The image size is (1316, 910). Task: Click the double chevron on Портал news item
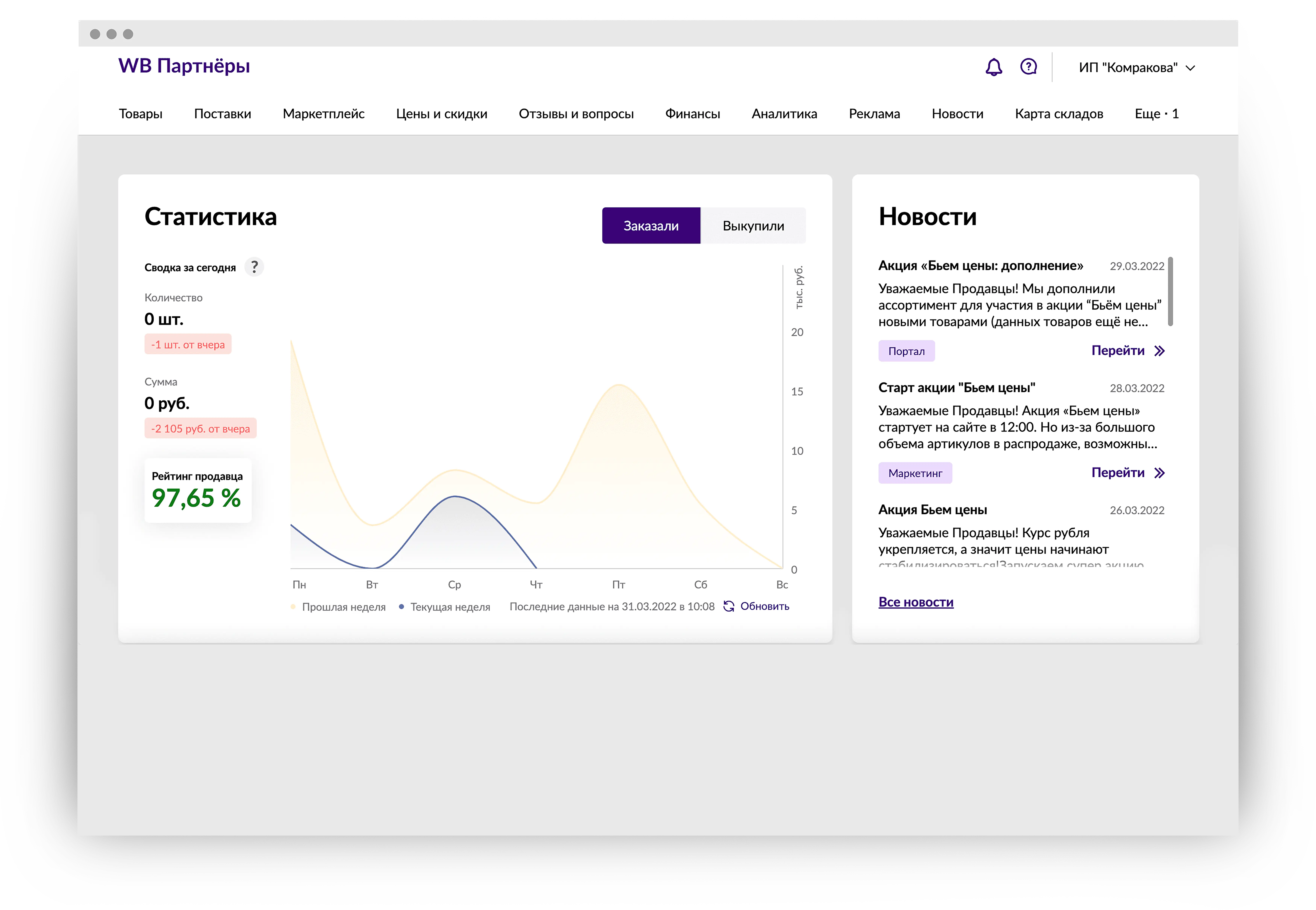point(1159,351)
